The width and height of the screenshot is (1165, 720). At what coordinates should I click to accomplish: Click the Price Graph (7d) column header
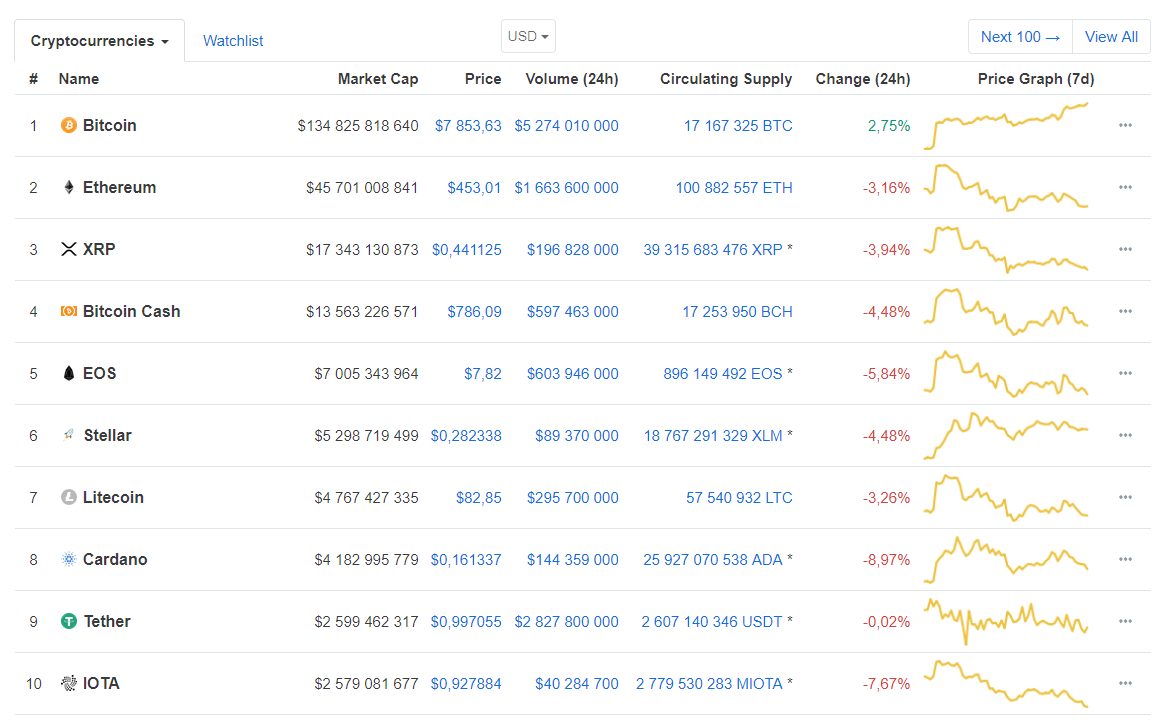click(x=1035, y=79)
